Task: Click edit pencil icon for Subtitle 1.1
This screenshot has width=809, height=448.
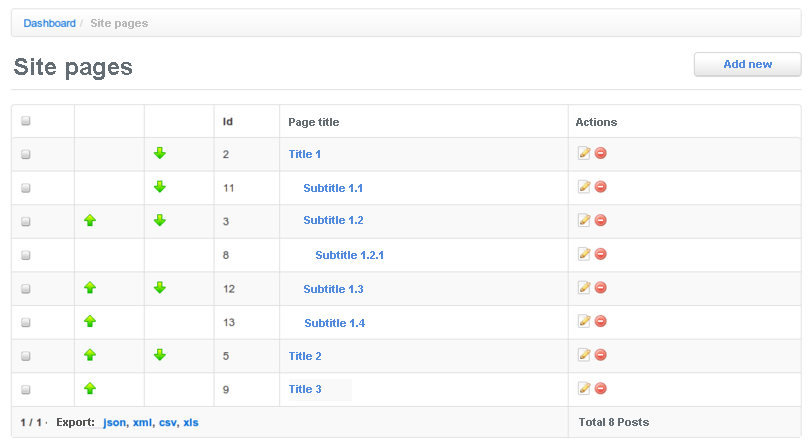Action: (584, 187)
